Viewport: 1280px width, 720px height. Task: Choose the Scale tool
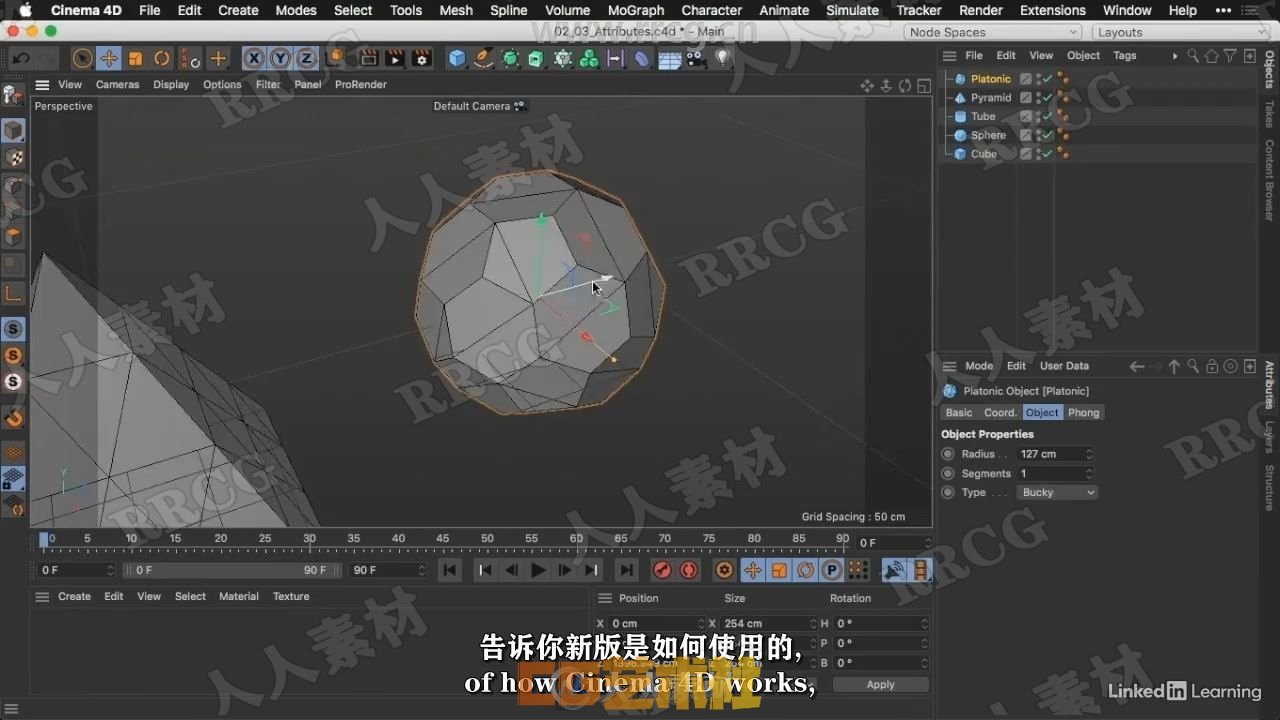(x=135, y=58)
